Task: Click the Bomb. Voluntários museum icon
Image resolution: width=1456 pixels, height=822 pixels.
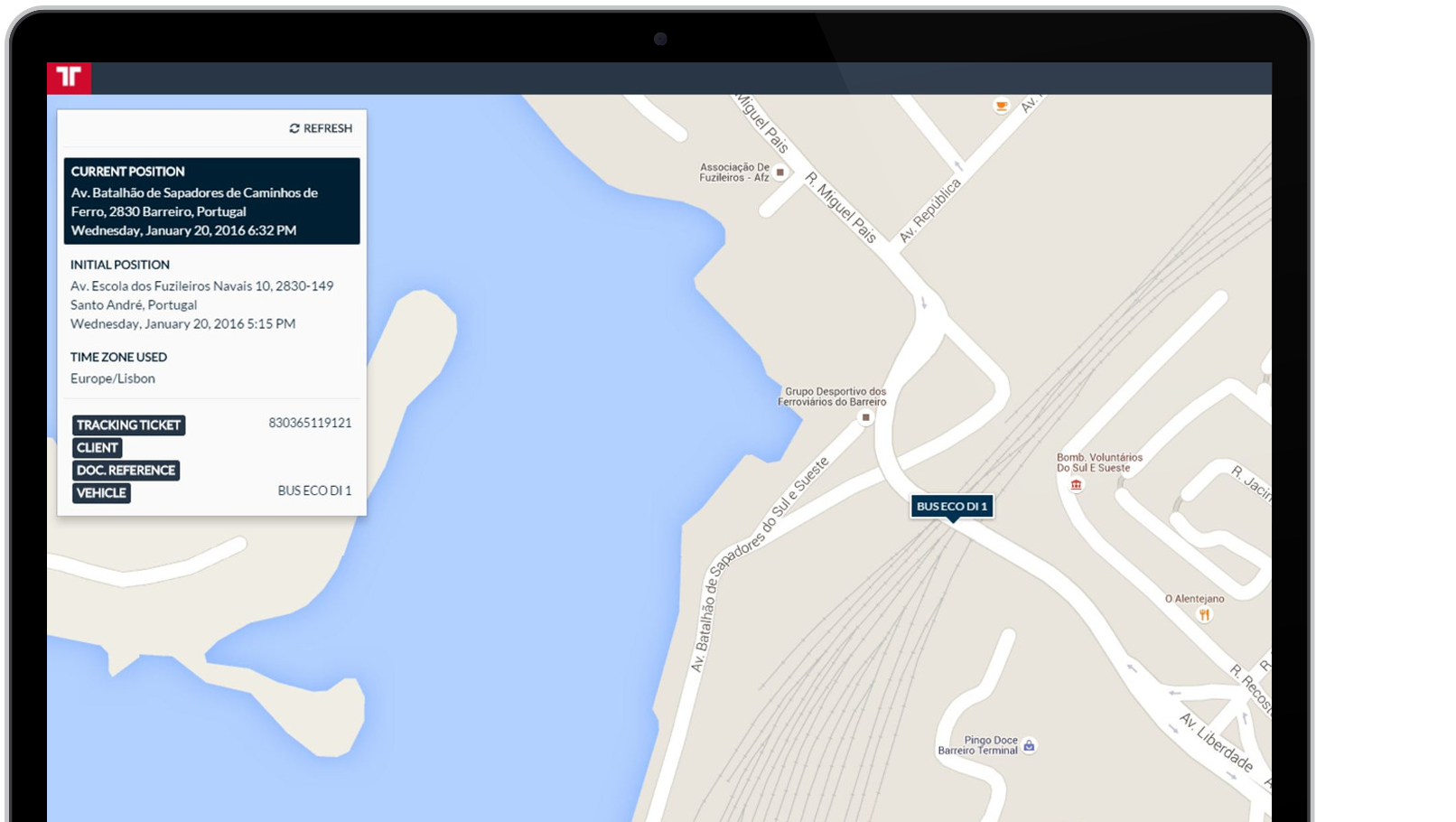Action: point(1076,485)
